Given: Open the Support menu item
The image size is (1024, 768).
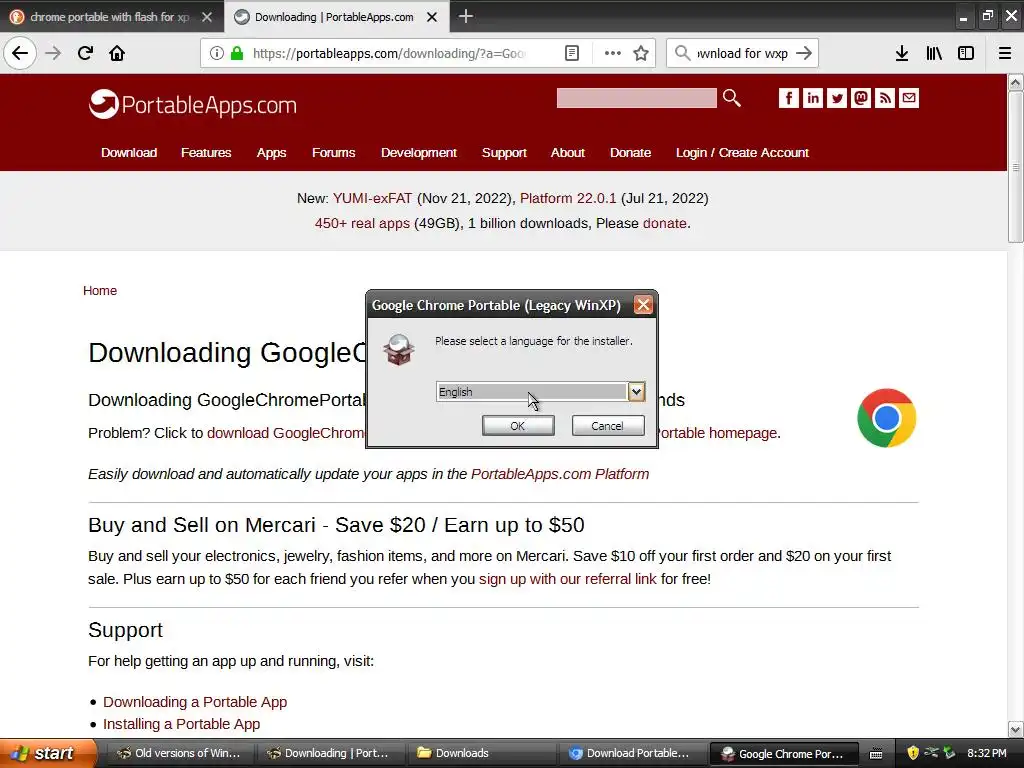Looking at the screenshot, I should (504, 153).
